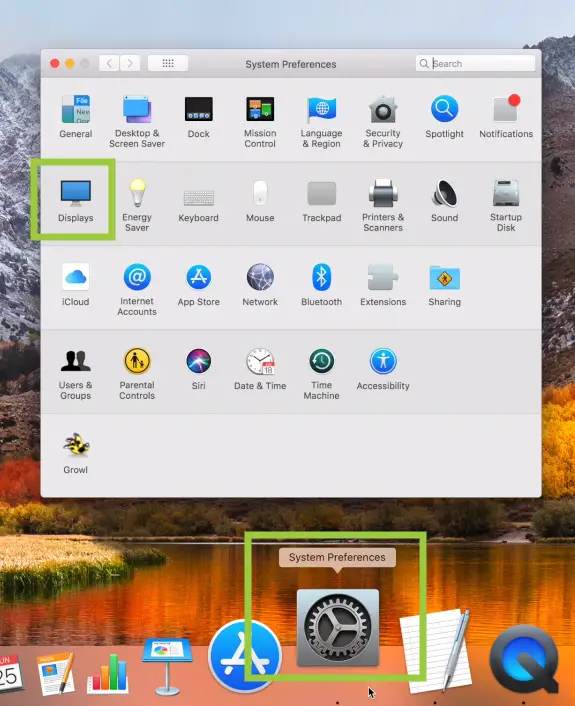Open Mission Control preferences

(x=260, y=121)
